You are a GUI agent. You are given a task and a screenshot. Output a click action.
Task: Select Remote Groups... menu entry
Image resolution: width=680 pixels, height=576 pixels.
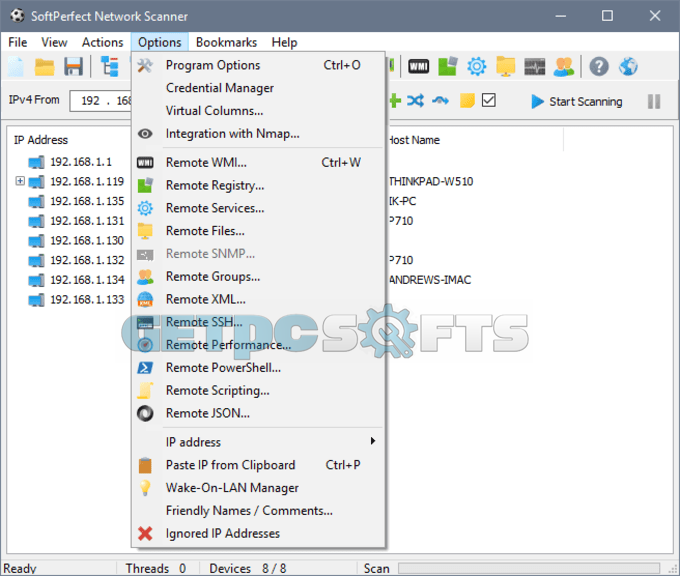click(x=258, y=277)
